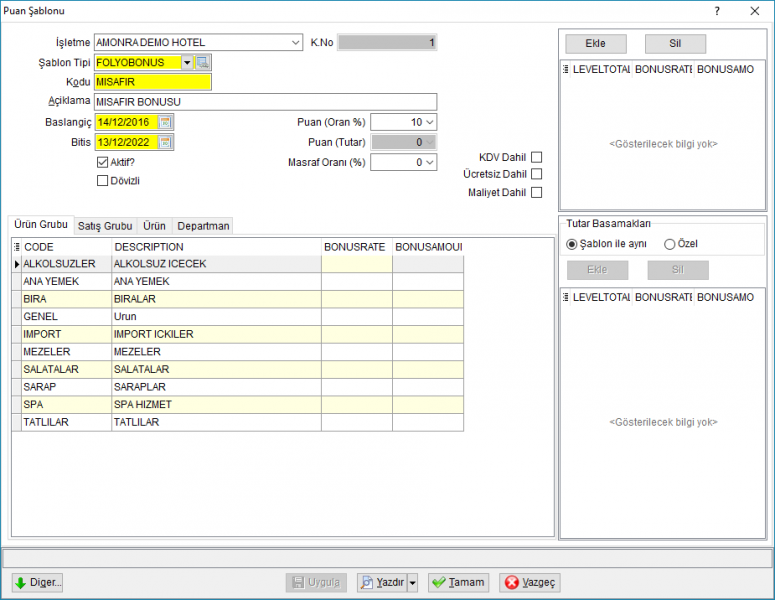The width and height of the screenshot is (775, 600).
Task: Enable the Dövizli checkbox
Action: pyautogui.click(x=102, y=180)
